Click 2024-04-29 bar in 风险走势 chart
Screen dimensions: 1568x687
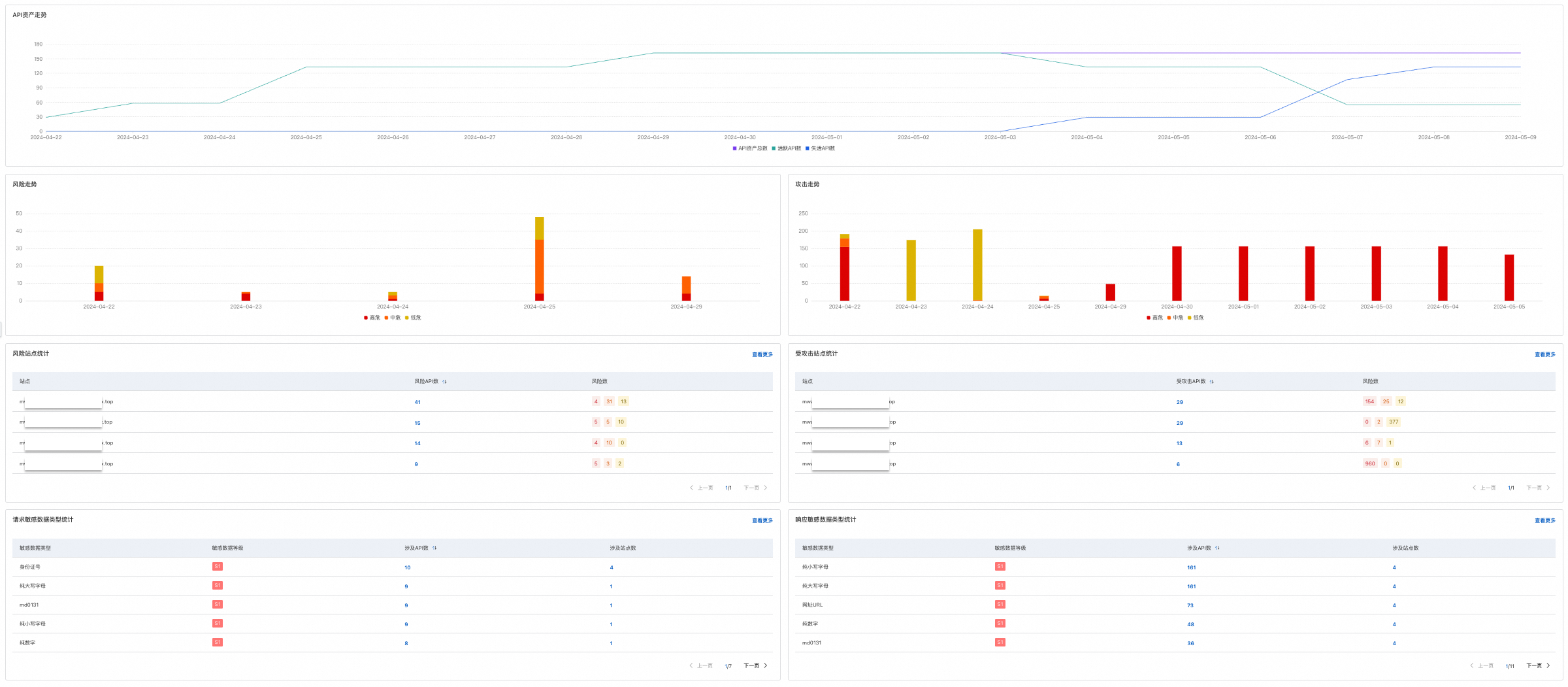687,289
